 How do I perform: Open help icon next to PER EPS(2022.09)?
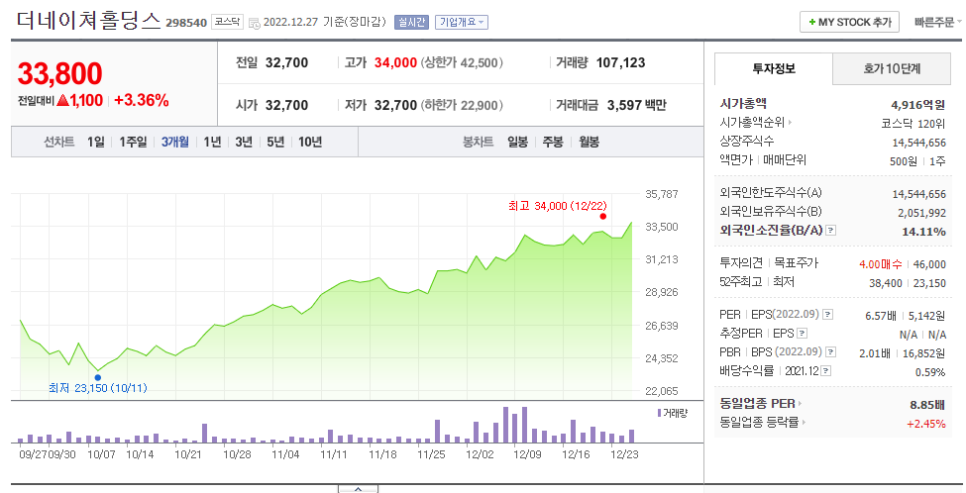point(827,314)
